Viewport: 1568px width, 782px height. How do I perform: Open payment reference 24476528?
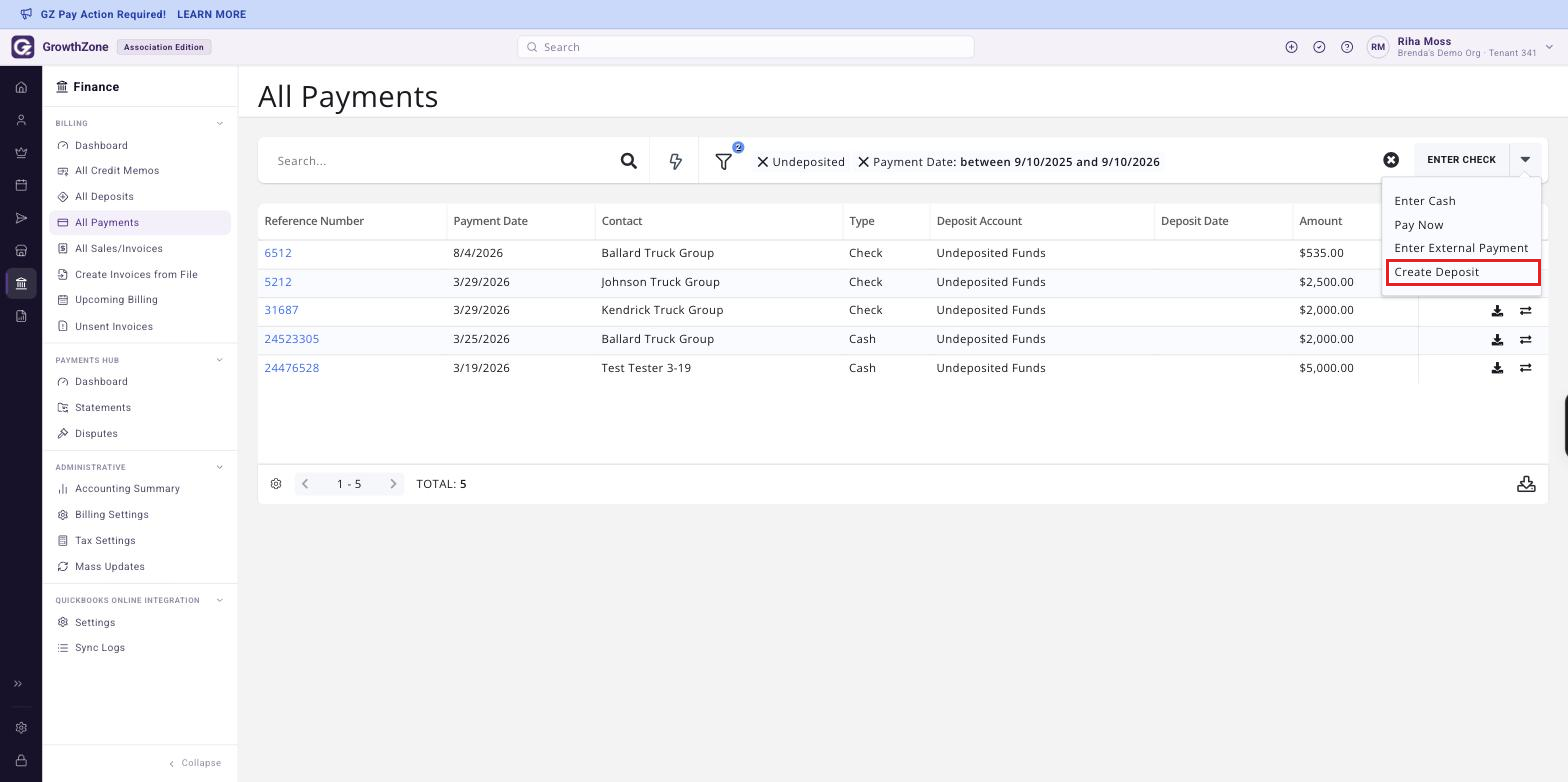[292, 368]
